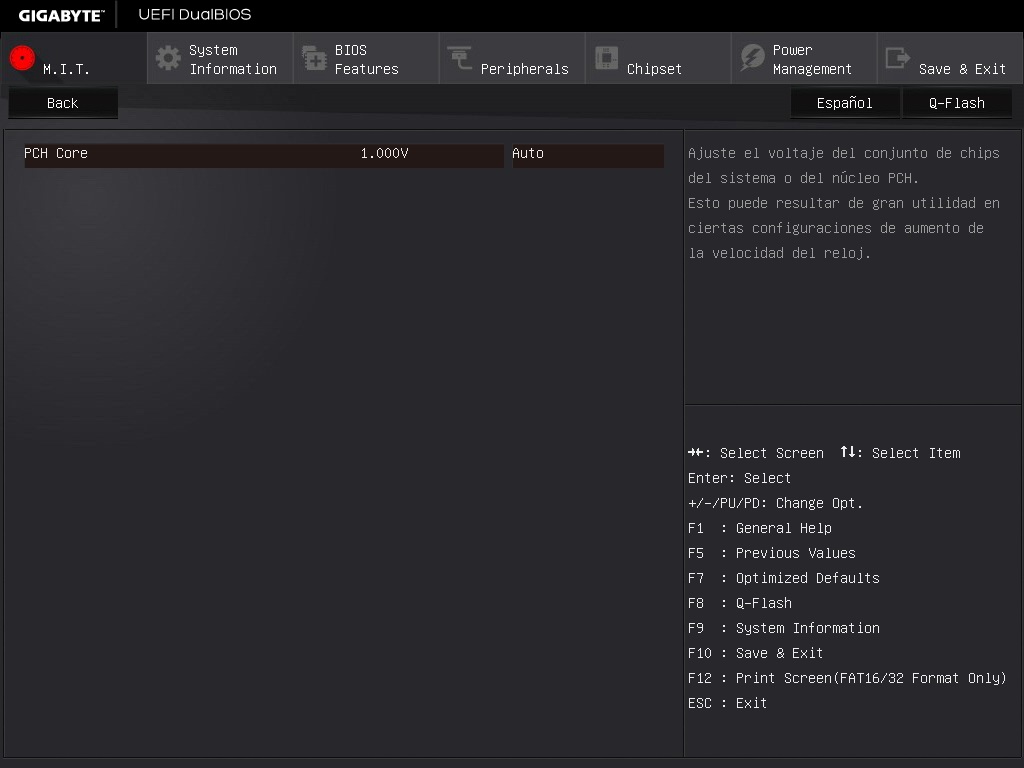Open the Chipset tab label
The width and height of the screenshot is (1024, 768).
click(654, 69)
